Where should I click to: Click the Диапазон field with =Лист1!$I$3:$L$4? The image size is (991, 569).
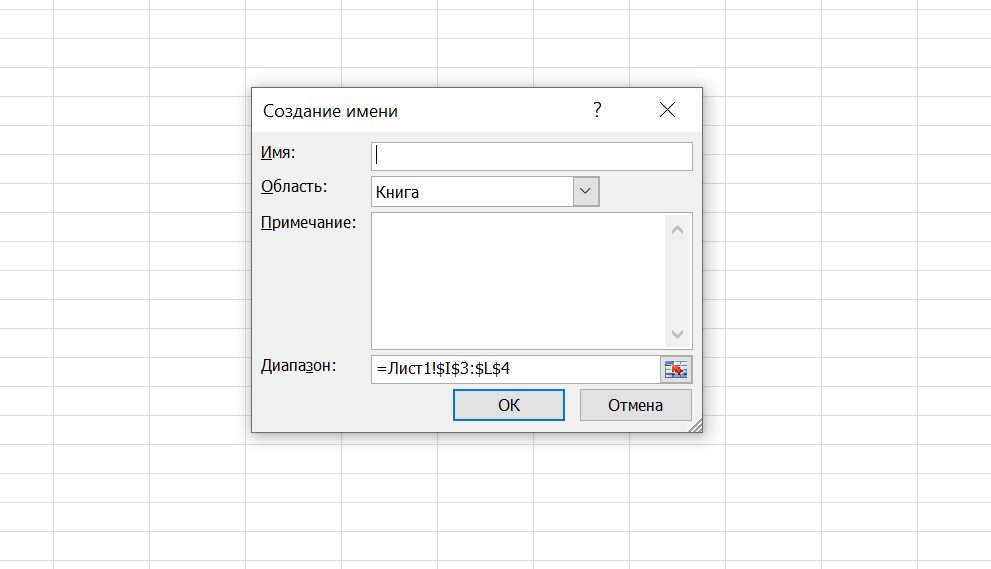click(514, 369)
